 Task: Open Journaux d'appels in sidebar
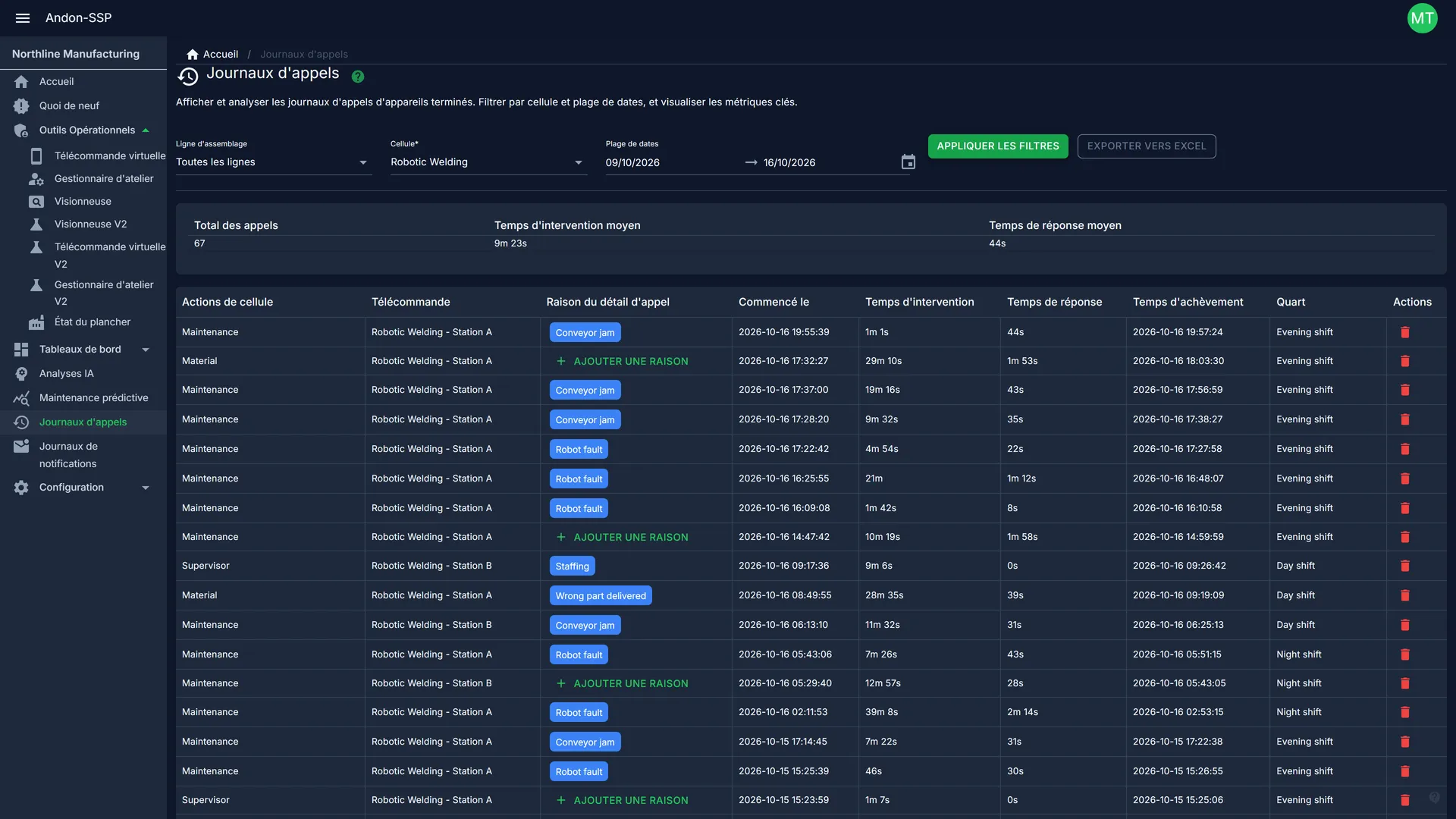(83, 422)
